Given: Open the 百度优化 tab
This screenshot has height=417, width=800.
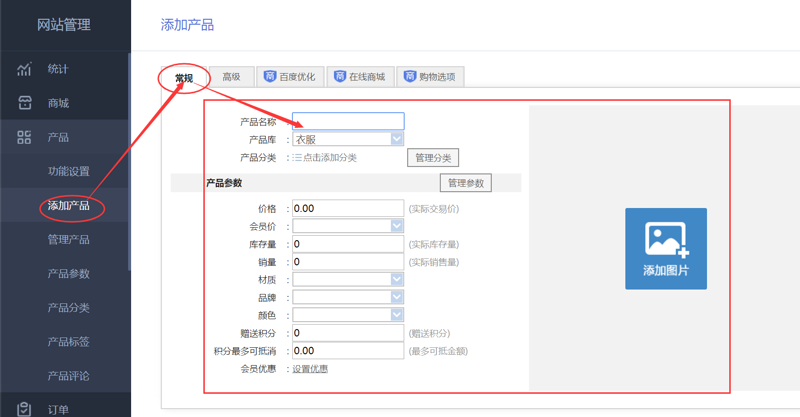Looking at the screenshot, I should point(290,77).
